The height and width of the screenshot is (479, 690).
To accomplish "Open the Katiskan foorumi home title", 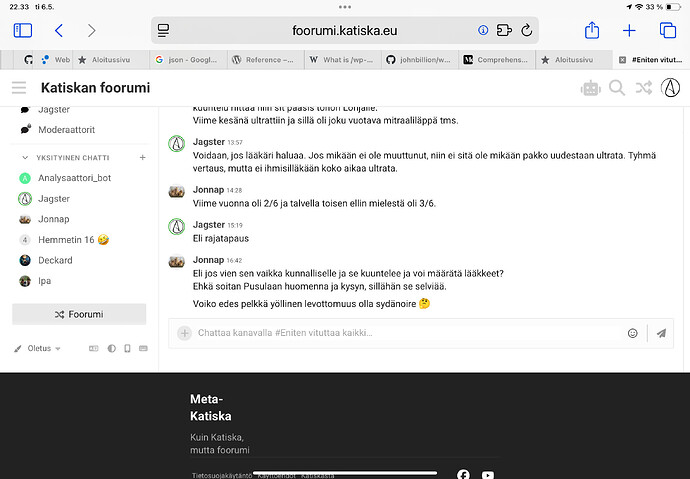I will coord(95,88).
